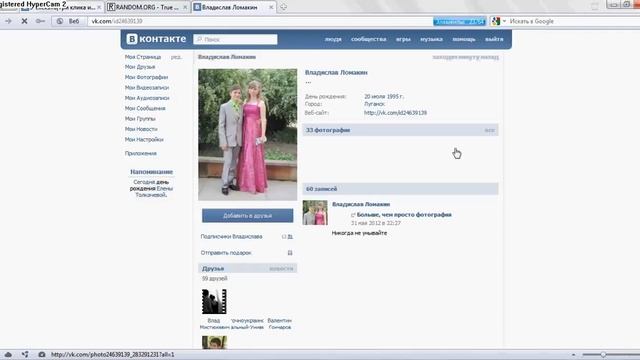The height and width of the screenshot is (360, 640).
Task: Open the profile website link http://vk.com/id24639139
Action: (396, 113)
